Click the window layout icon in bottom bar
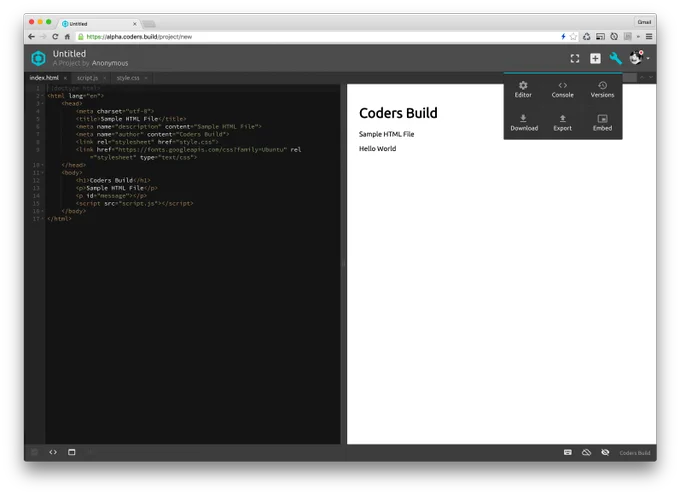This screenshot has height=495, width=680. coord(72,452)
